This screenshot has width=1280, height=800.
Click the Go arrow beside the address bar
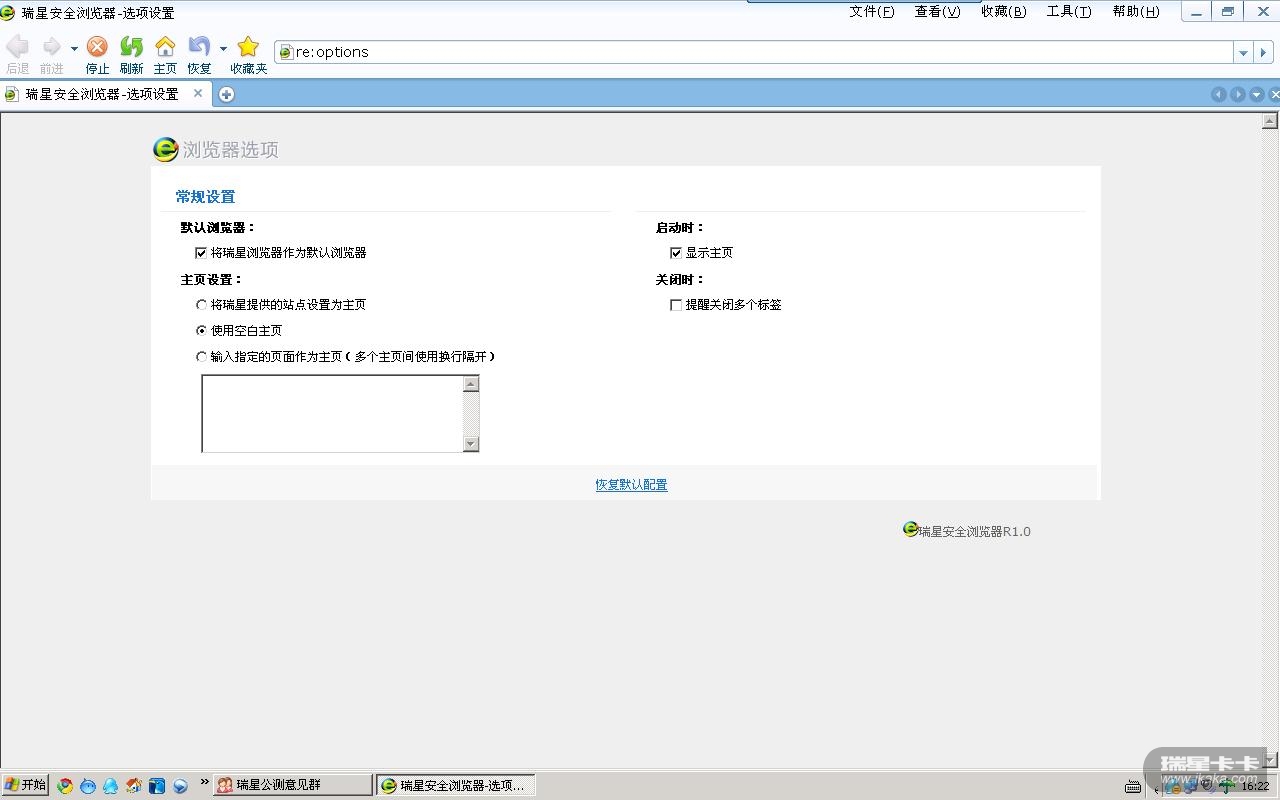[x=1264, y=53]
